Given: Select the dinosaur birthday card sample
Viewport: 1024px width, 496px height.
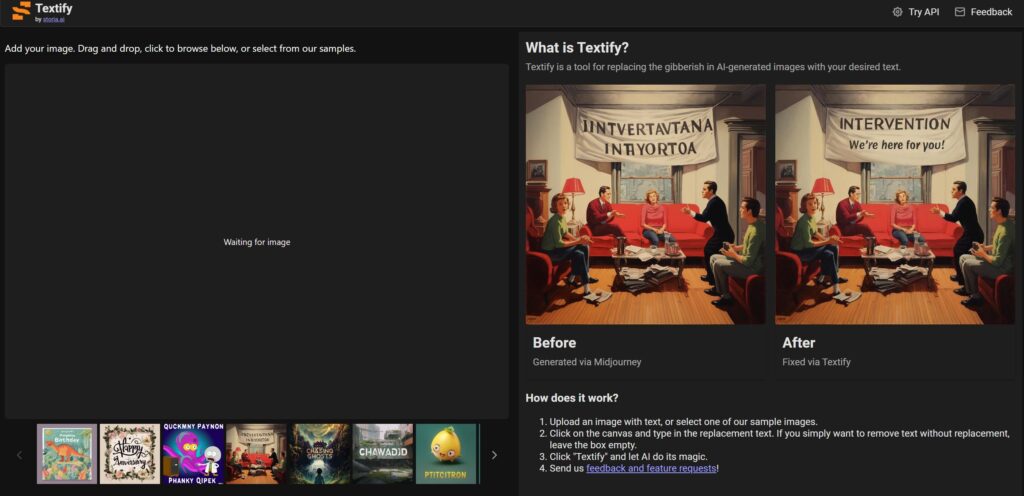Looking at the screenshot, I should click(67, 454).
